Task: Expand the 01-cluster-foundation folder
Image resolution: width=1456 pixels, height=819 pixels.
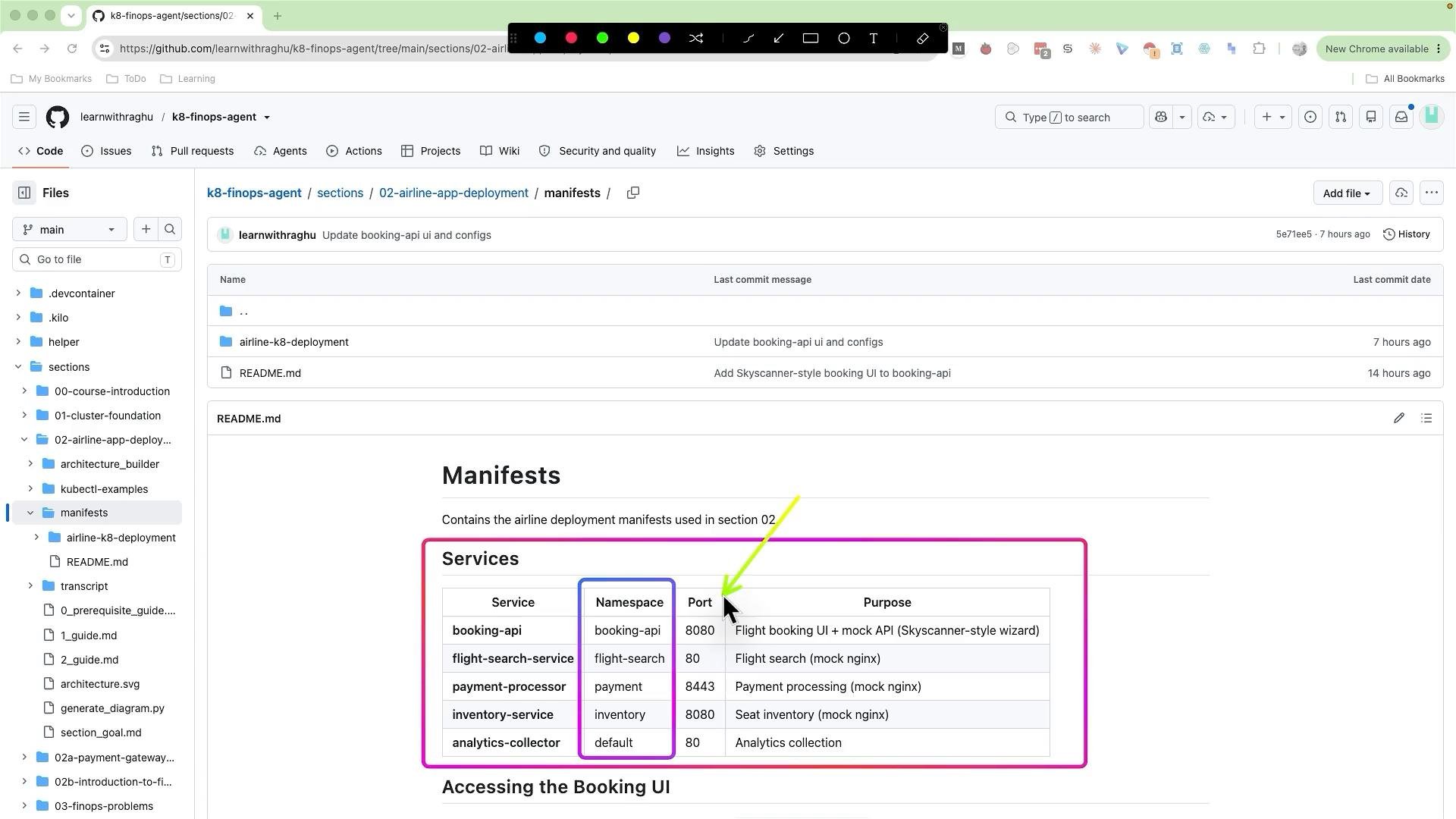Action: 24,416
